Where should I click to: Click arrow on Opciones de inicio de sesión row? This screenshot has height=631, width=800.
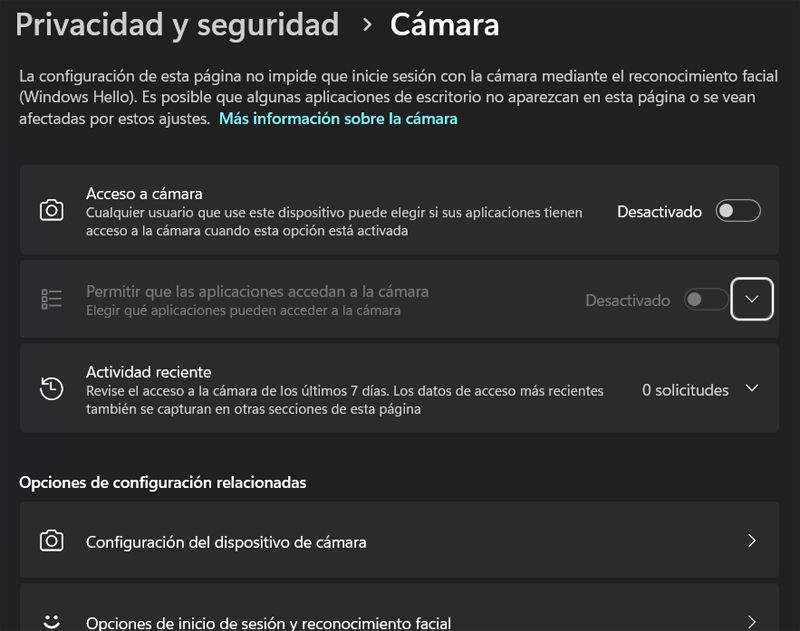[x=752, y=621]
